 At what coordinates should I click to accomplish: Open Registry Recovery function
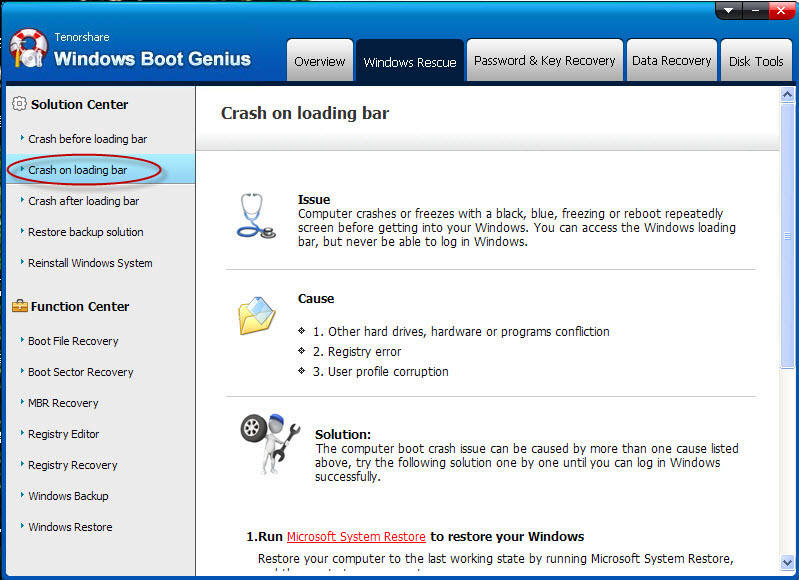tap(72, 465)
